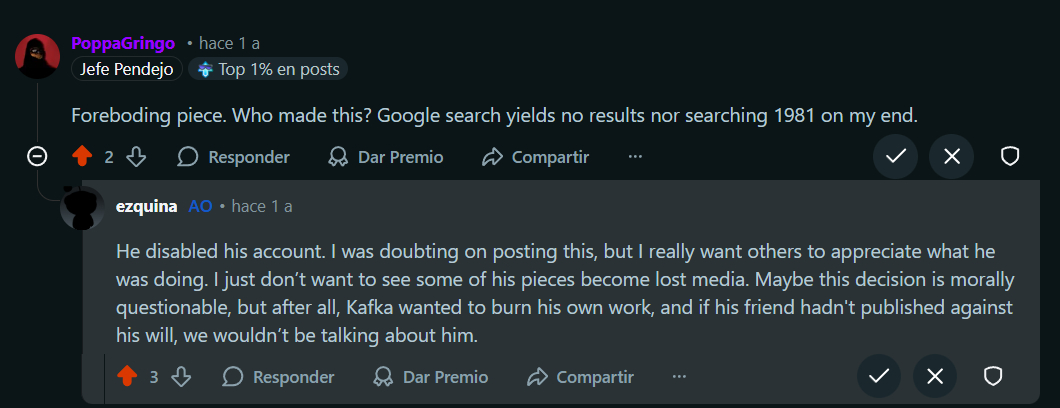Open moderator shield menu for PoppaGringo's comment
Viewport: 1060px width, 408px height.
point(1010,156)
